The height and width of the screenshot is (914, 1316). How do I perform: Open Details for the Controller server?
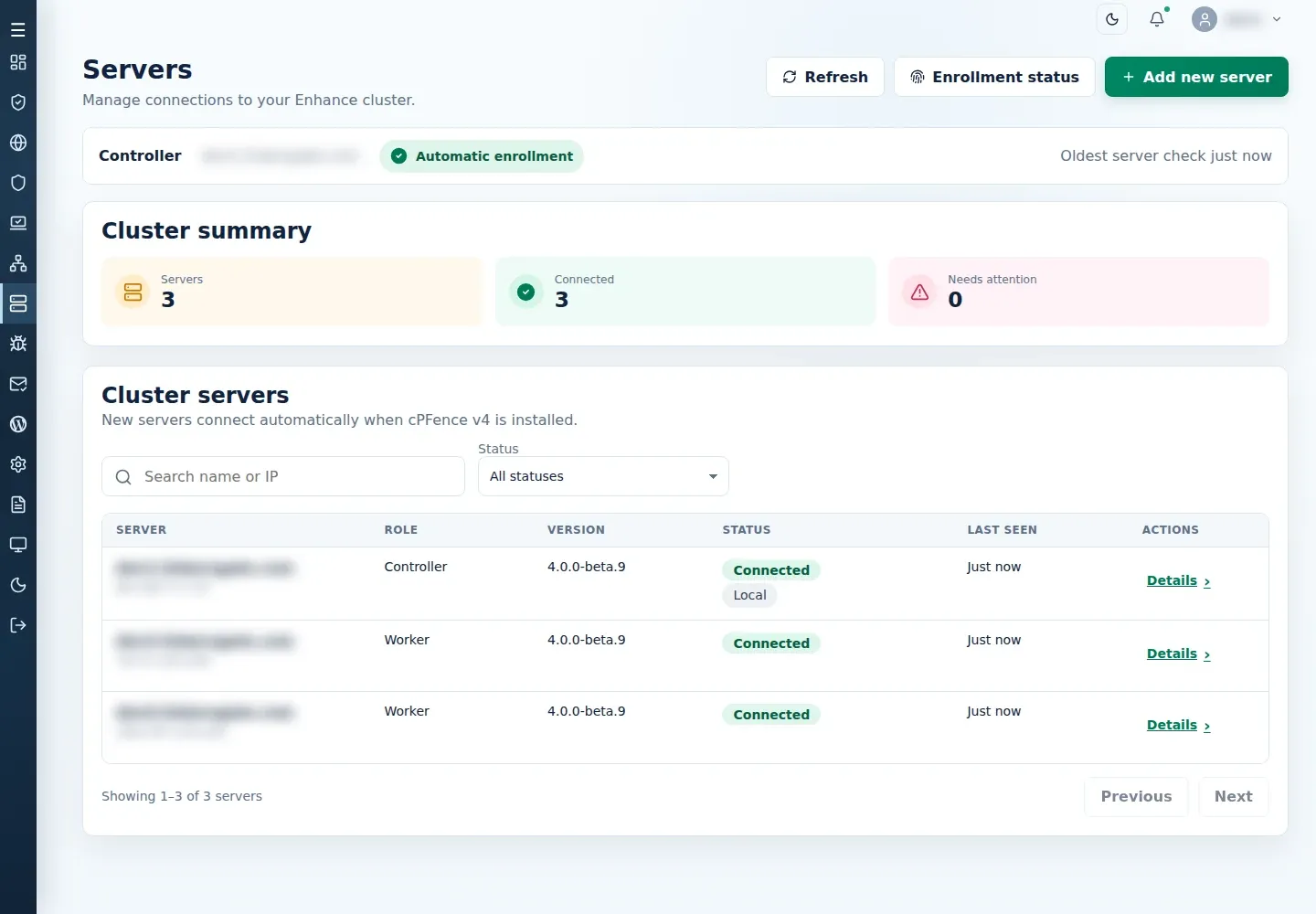[x=1178, y=581]
